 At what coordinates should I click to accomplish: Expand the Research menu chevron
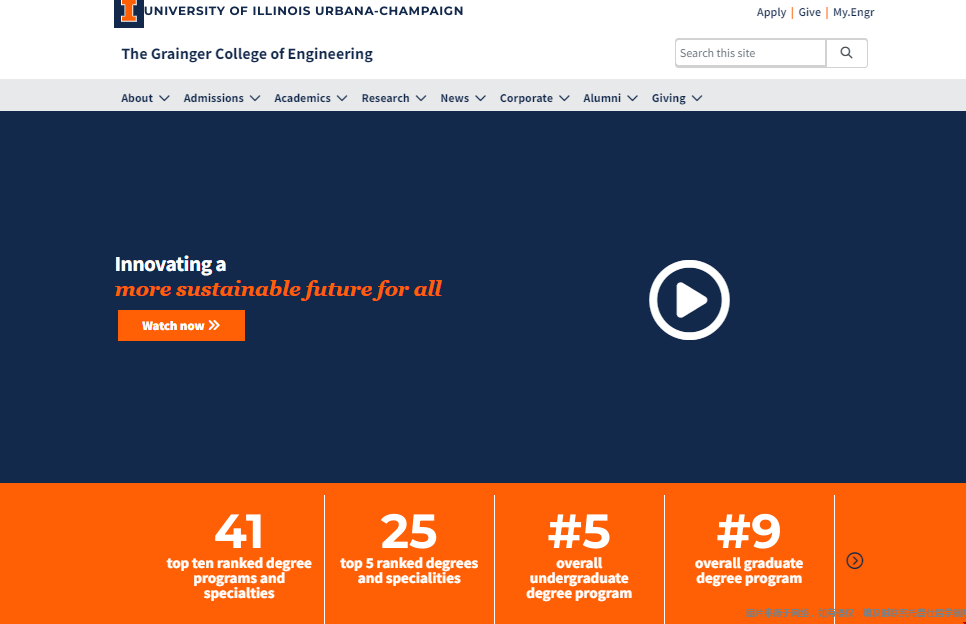coord(421,99)
